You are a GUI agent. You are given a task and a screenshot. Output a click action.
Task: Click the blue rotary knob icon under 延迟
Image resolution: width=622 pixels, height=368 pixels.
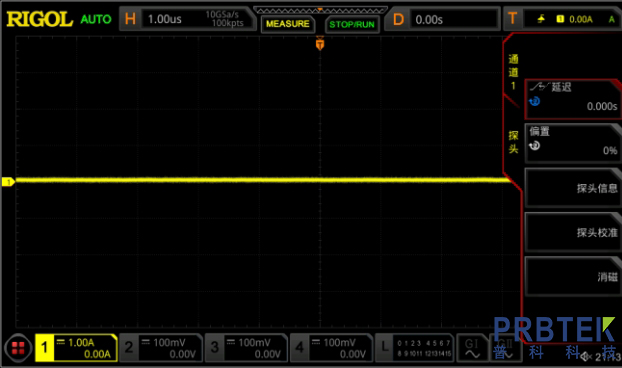click(535, 102)
